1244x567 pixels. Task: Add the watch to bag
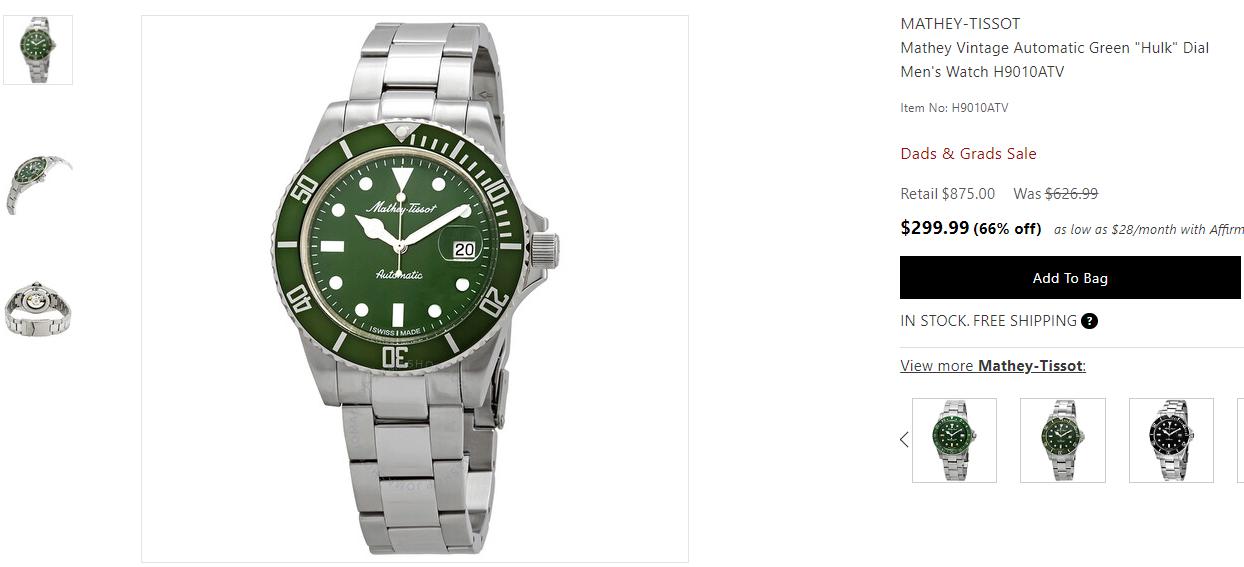pyautogui.click(x=1070, y=278)
